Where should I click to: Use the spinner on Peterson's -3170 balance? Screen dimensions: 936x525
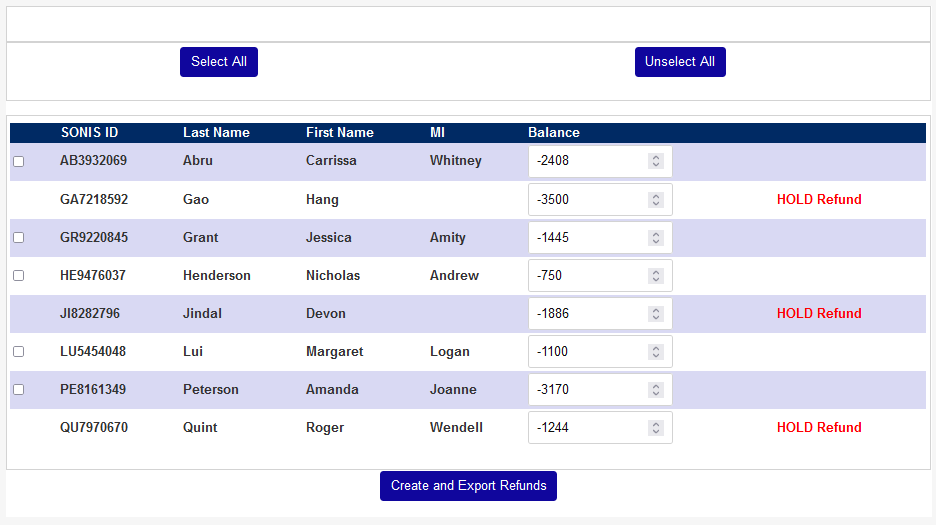tap(655, 389)
